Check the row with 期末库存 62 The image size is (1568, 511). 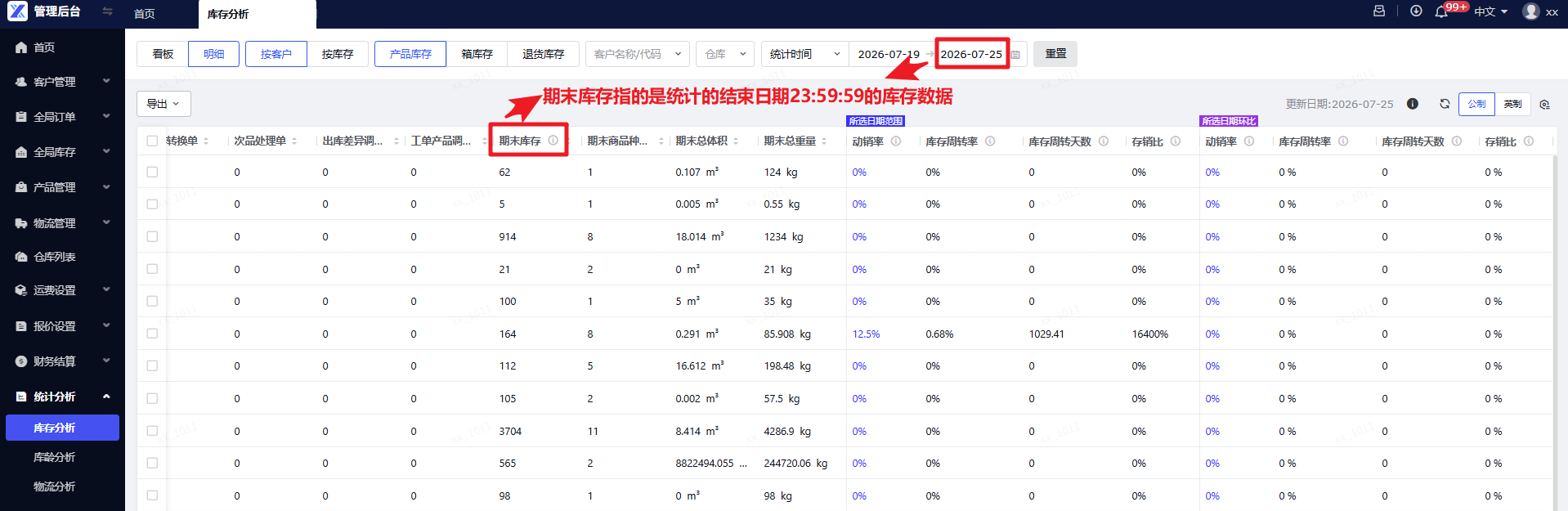click(x=152, y=172)
